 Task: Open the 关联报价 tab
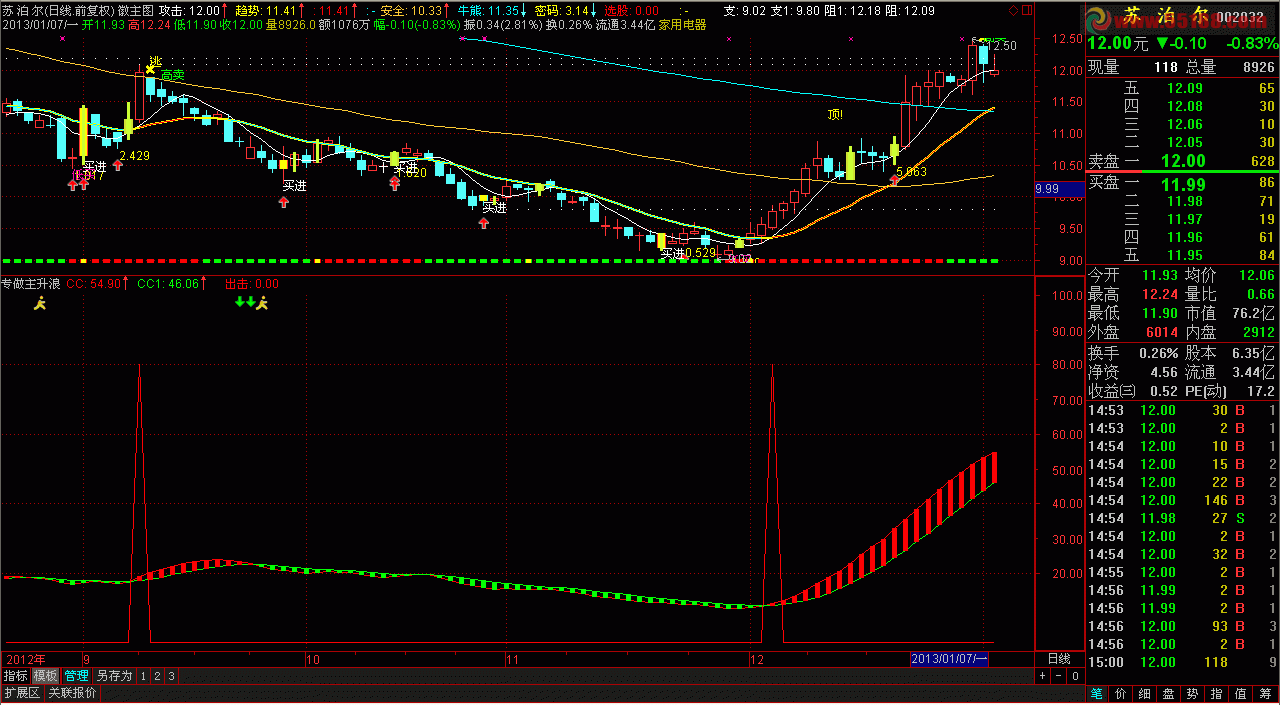click(x=73, y=693)
